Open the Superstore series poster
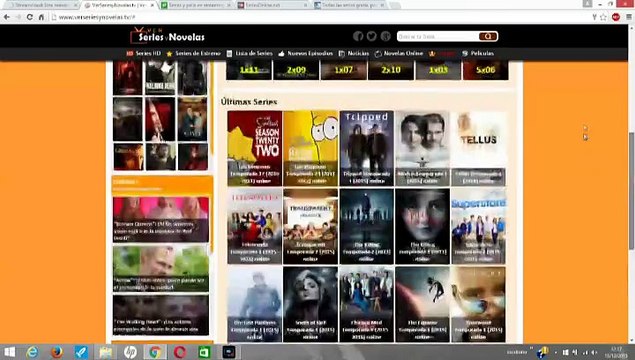635x360 pixels. click(x=478, y=226)
